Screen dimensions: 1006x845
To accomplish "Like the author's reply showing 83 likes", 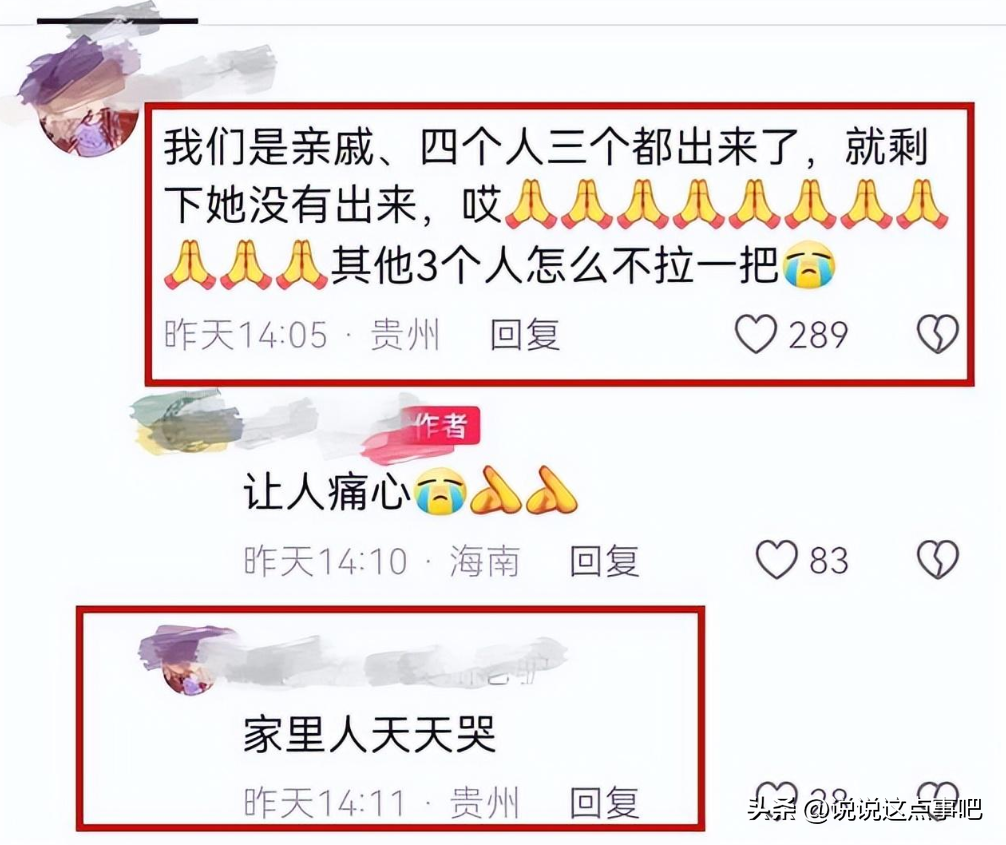I will (776, 559).
